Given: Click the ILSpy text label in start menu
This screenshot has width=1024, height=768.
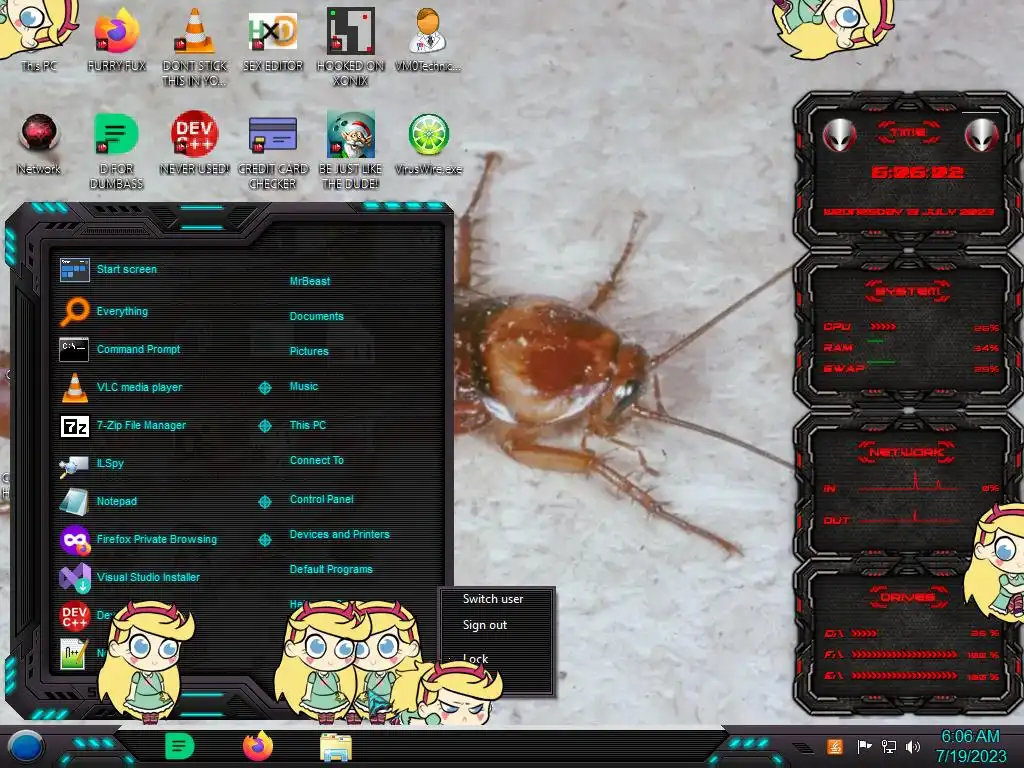Looking at the screenshot, I should click(110, 464).
